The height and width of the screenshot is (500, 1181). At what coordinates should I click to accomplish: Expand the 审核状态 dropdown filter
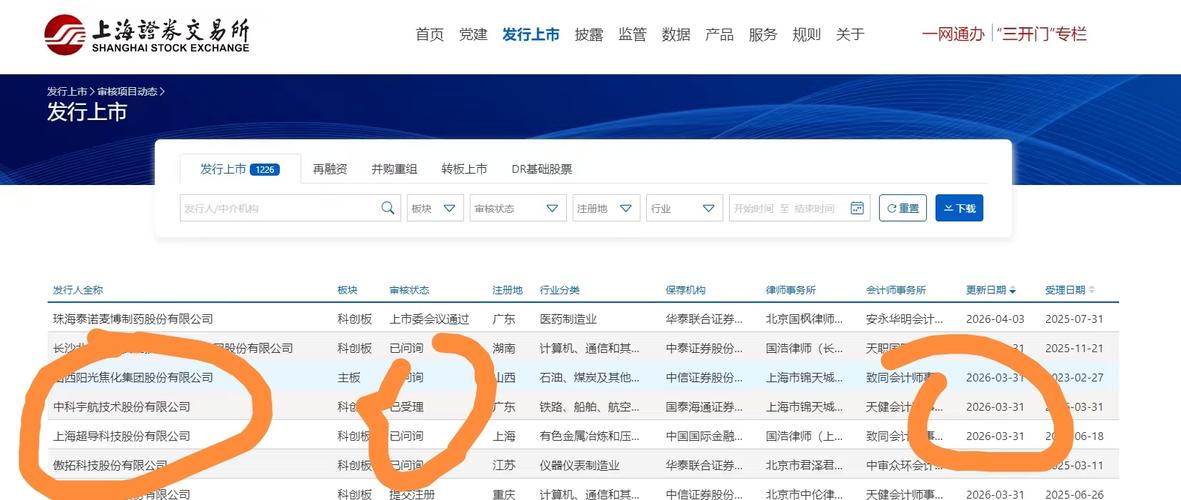[518, 208]
